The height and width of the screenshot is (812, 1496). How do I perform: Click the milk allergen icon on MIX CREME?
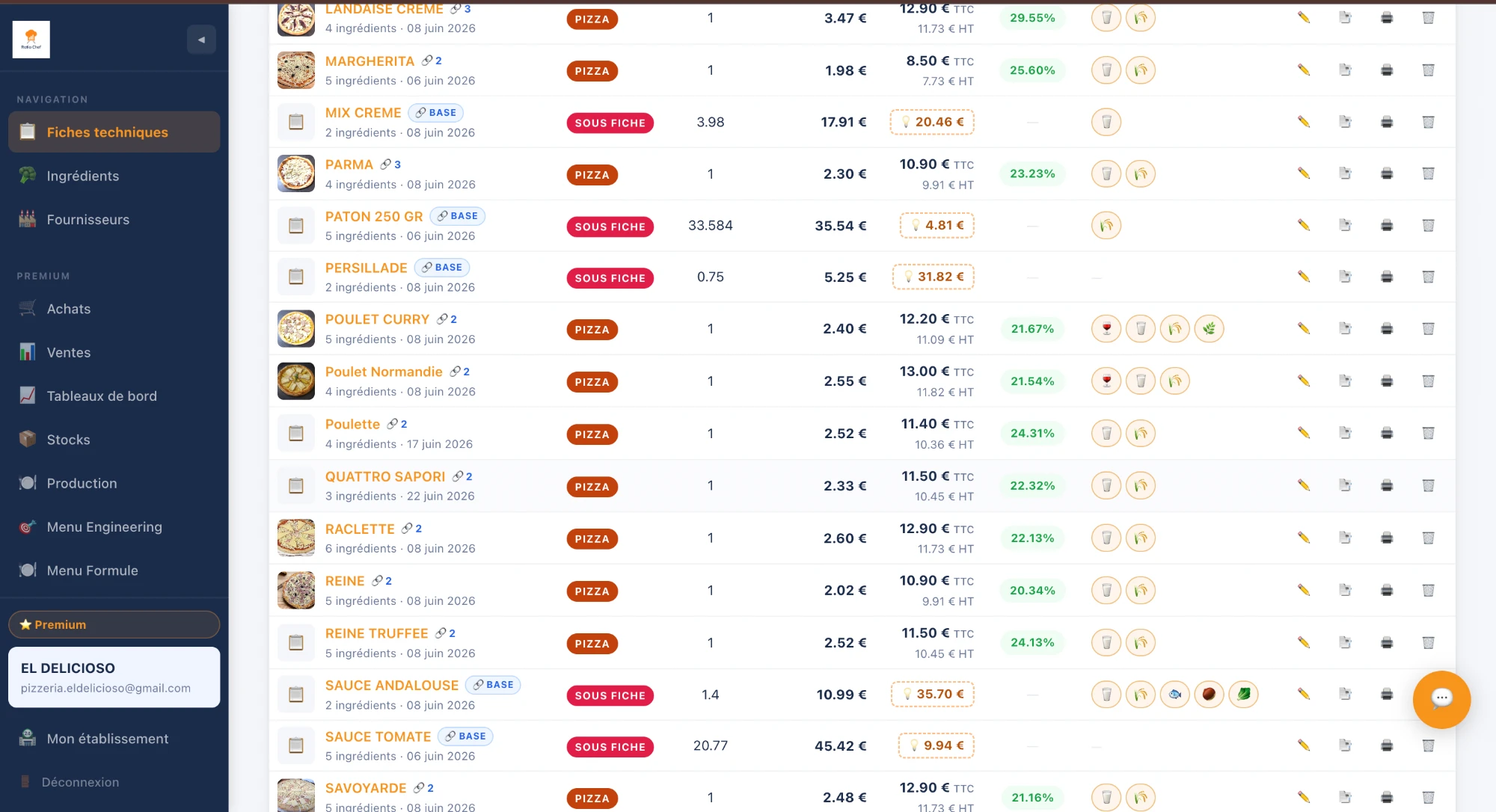click(1106, 122)
